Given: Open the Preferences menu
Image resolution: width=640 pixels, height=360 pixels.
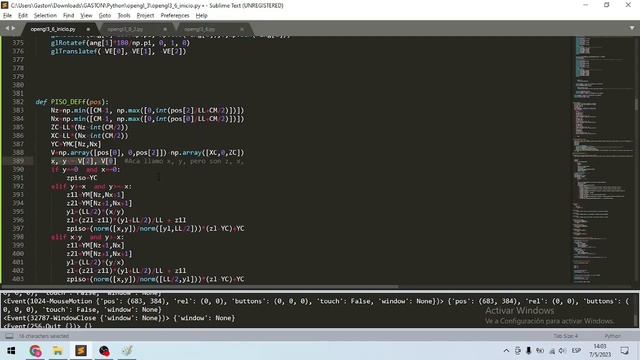Looking at the screenshot, I should 175,16.
